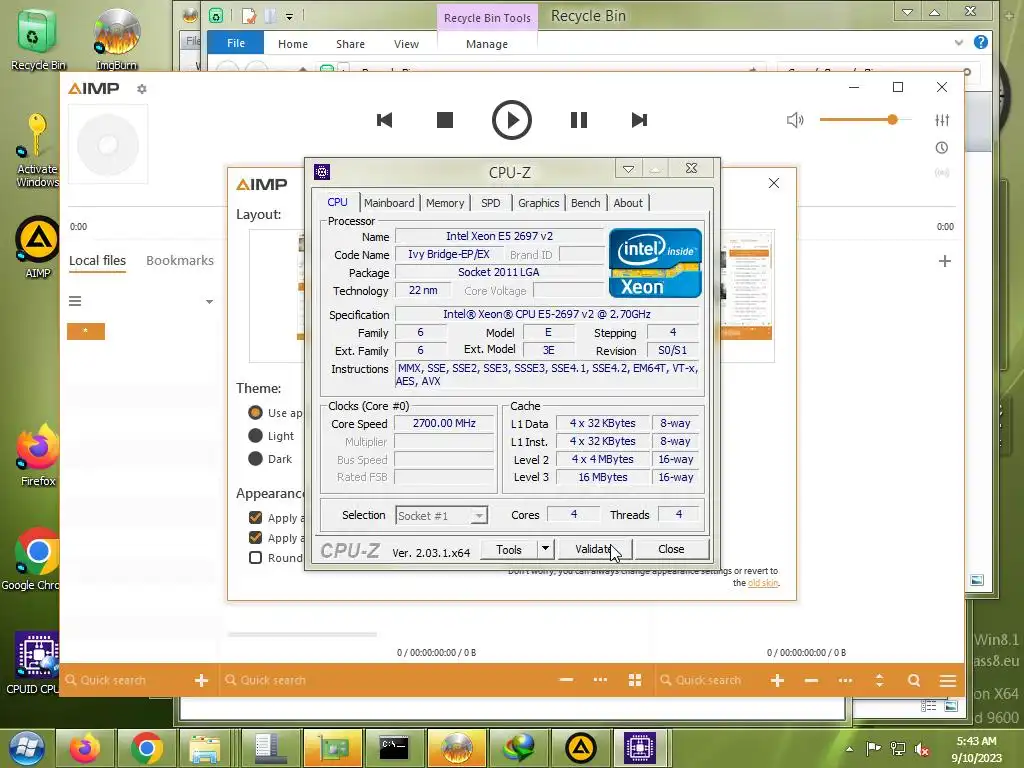Open Chrome from the taskbar
Screen dimensions: 1024x768
pyautogui.click(x=146, y=748)
